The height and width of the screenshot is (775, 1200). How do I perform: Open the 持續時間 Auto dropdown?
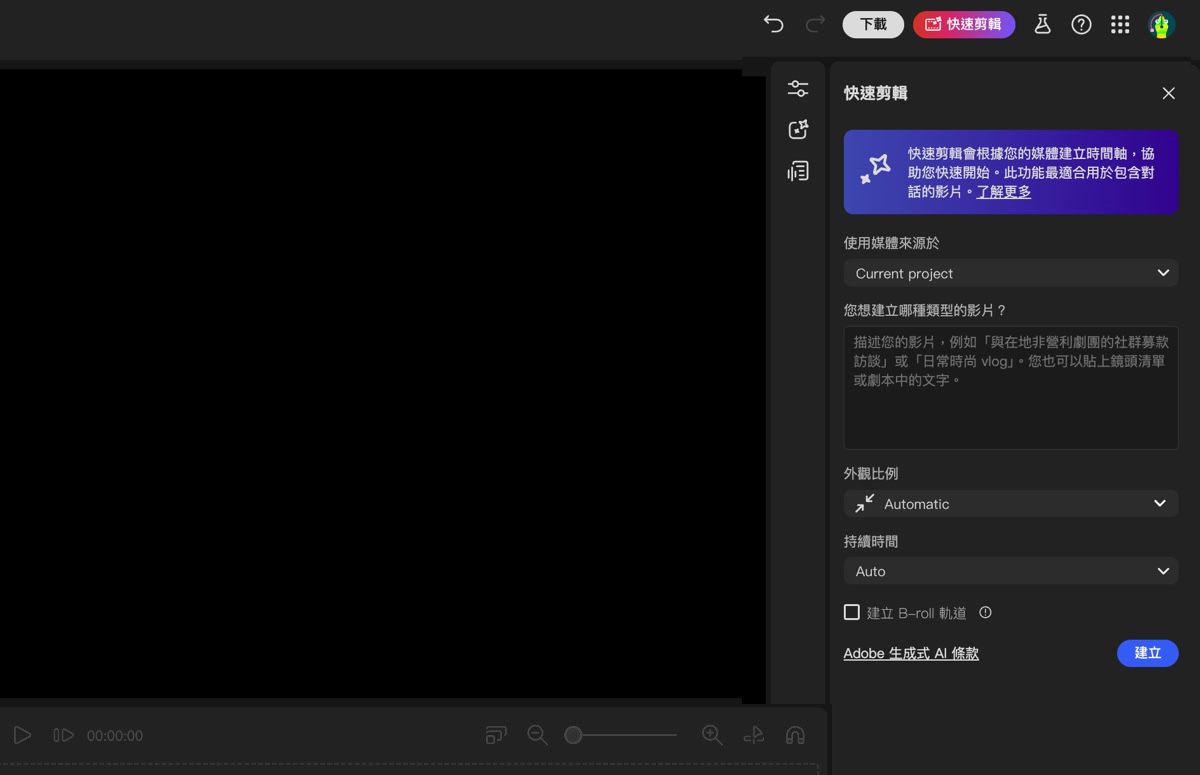pos(1010,570)
